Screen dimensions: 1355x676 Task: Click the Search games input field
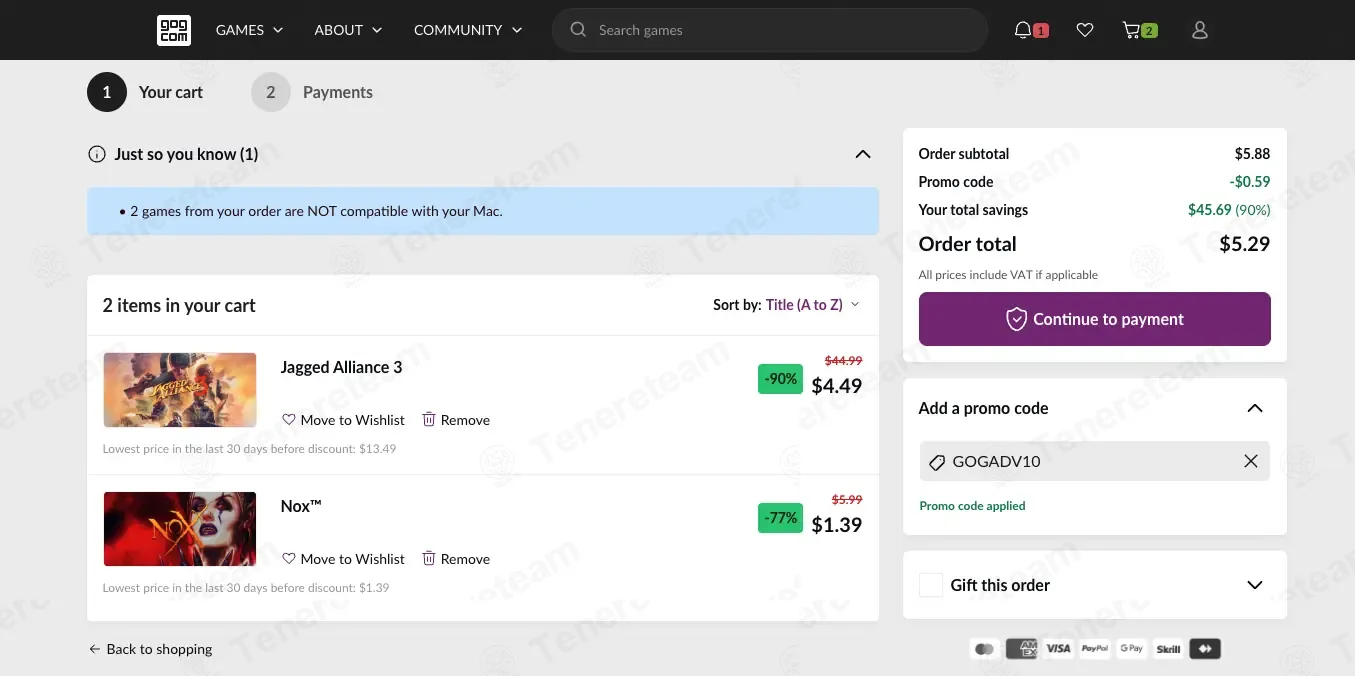770,30
